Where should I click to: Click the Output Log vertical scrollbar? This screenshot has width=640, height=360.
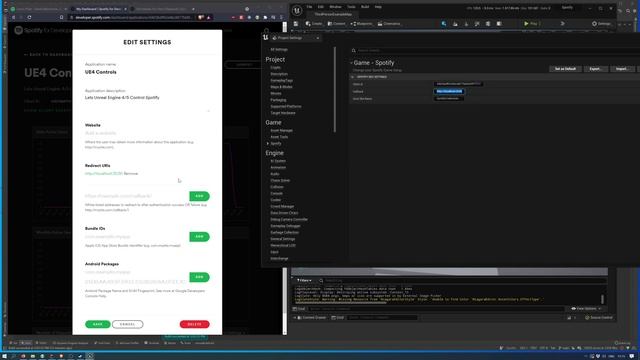click(602, 299)
